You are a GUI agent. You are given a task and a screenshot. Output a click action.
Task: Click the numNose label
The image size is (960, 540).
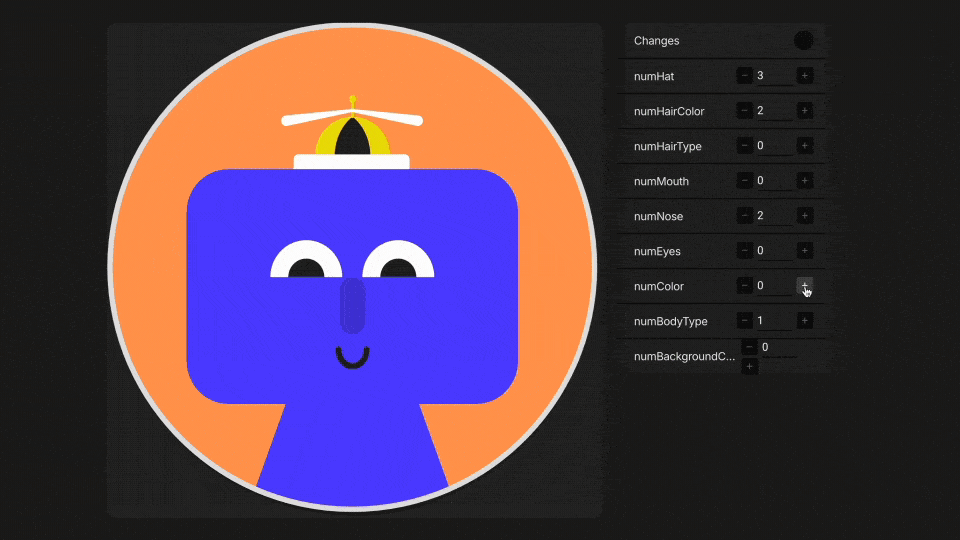tap(658, 216)
